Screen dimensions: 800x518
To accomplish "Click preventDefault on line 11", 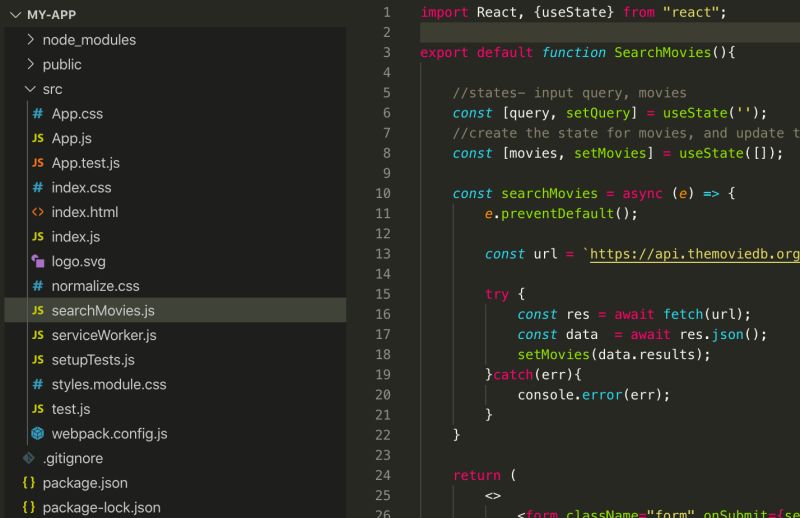I will pos(557,213).
